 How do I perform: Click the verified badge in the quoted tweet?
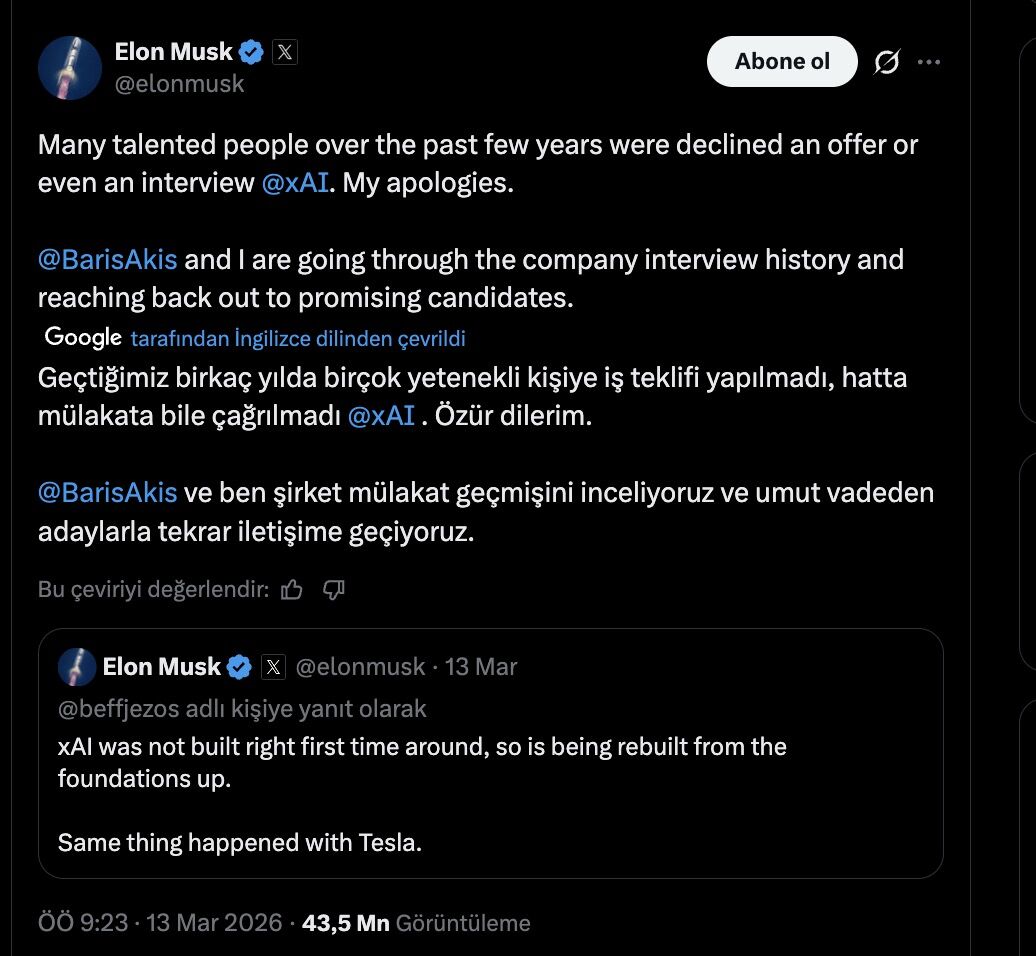click(238, 666)
